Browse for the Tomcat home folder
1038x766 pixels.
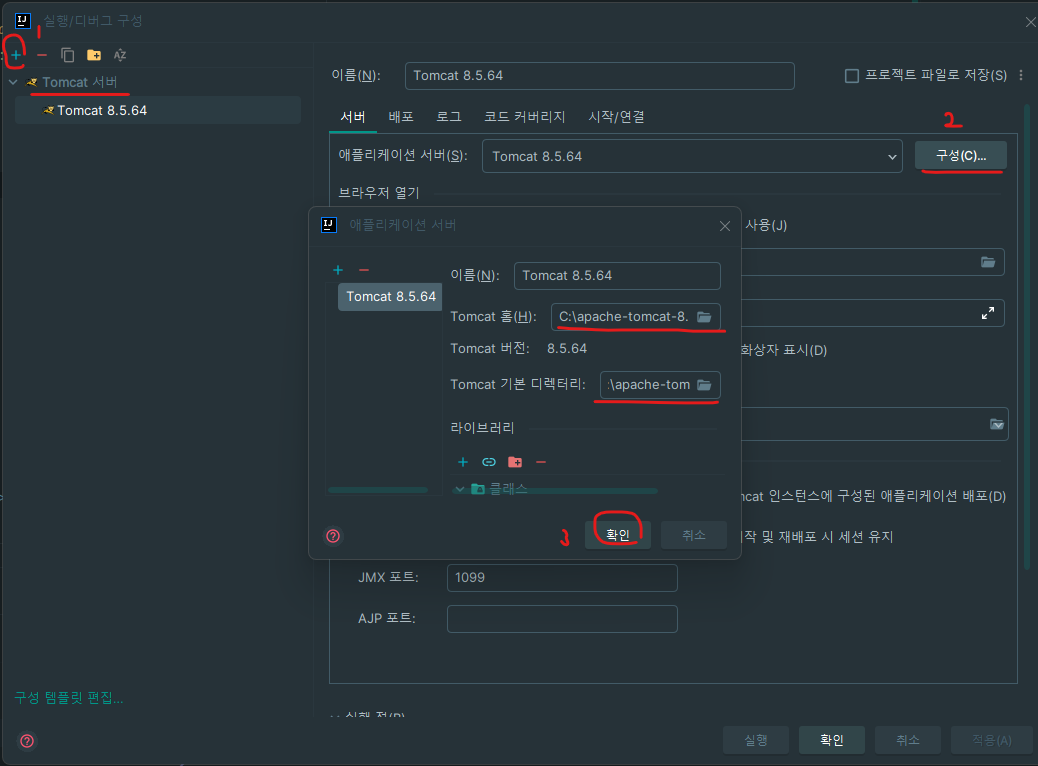coord(704,317)
